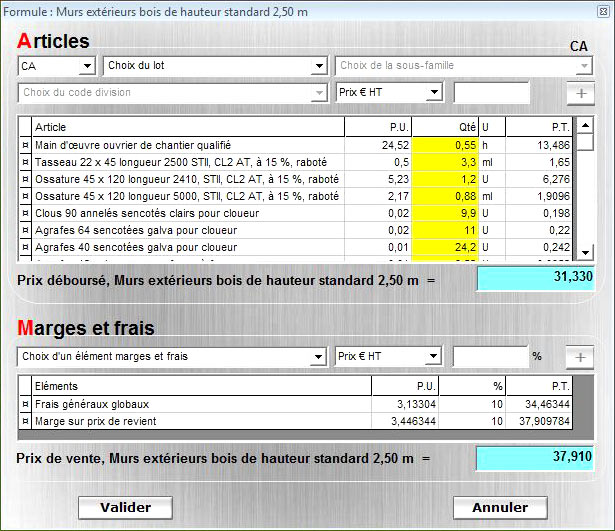The height and width of the screenshot is (531, 615).
Task: Click the Qté column header
Action: (x=445, y=127)
